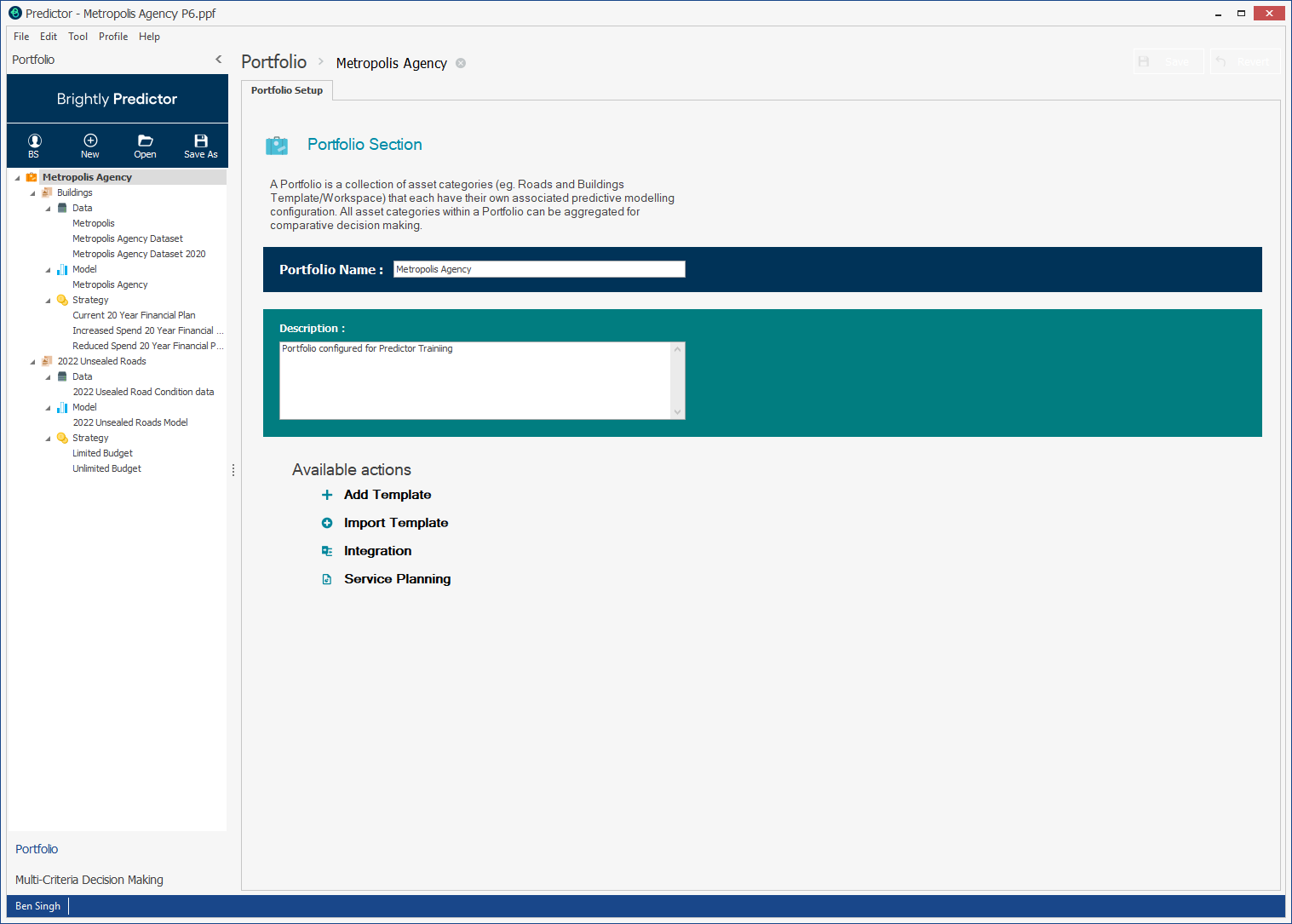Select the Unlimited Budget strategy

(x=106, y=468)
